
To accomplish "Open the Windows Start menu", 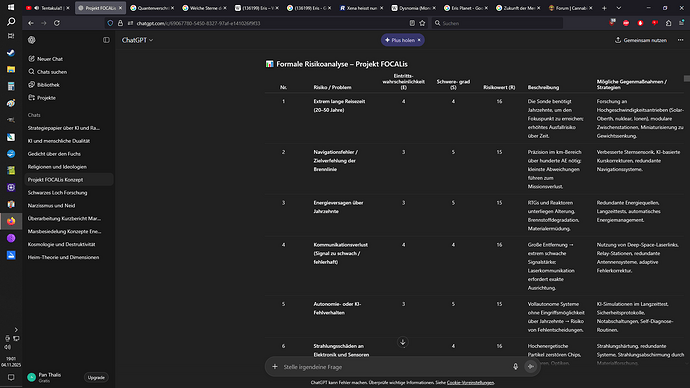I will coord(11,7).
